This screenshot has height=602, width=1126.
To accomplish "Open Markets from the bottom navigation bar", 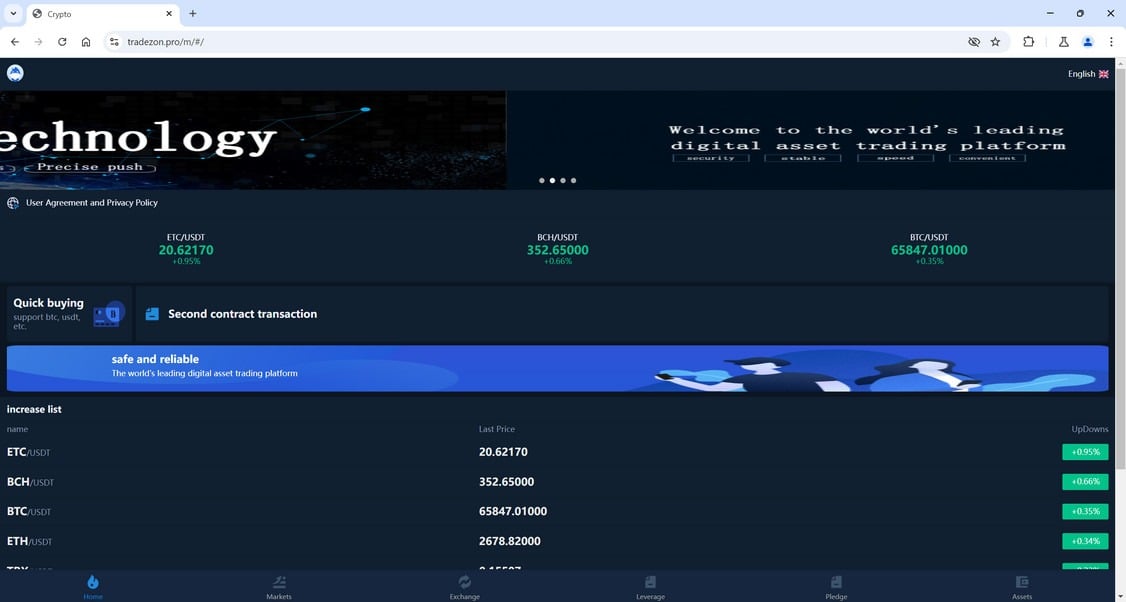I will point(278,581).
